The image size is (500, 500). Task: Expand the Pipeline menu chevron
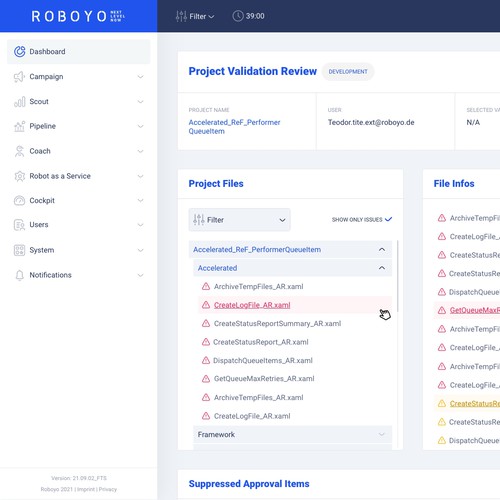tap(141, 127)
